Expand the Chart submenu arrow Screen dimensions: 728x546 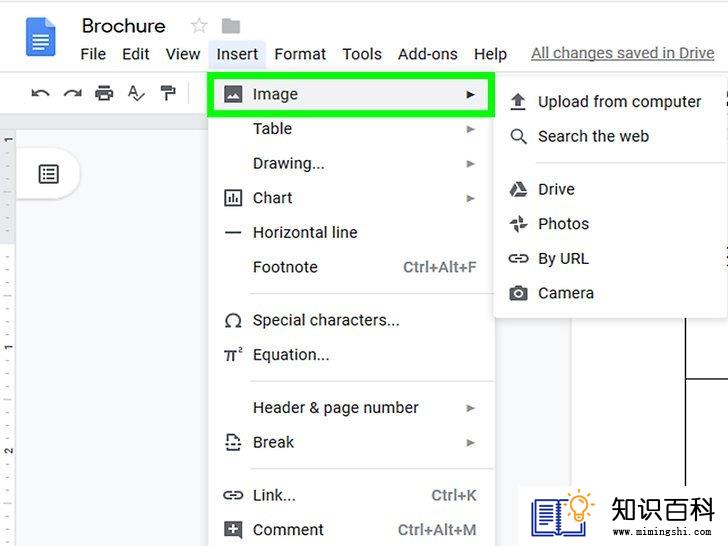tap(470, 198)
